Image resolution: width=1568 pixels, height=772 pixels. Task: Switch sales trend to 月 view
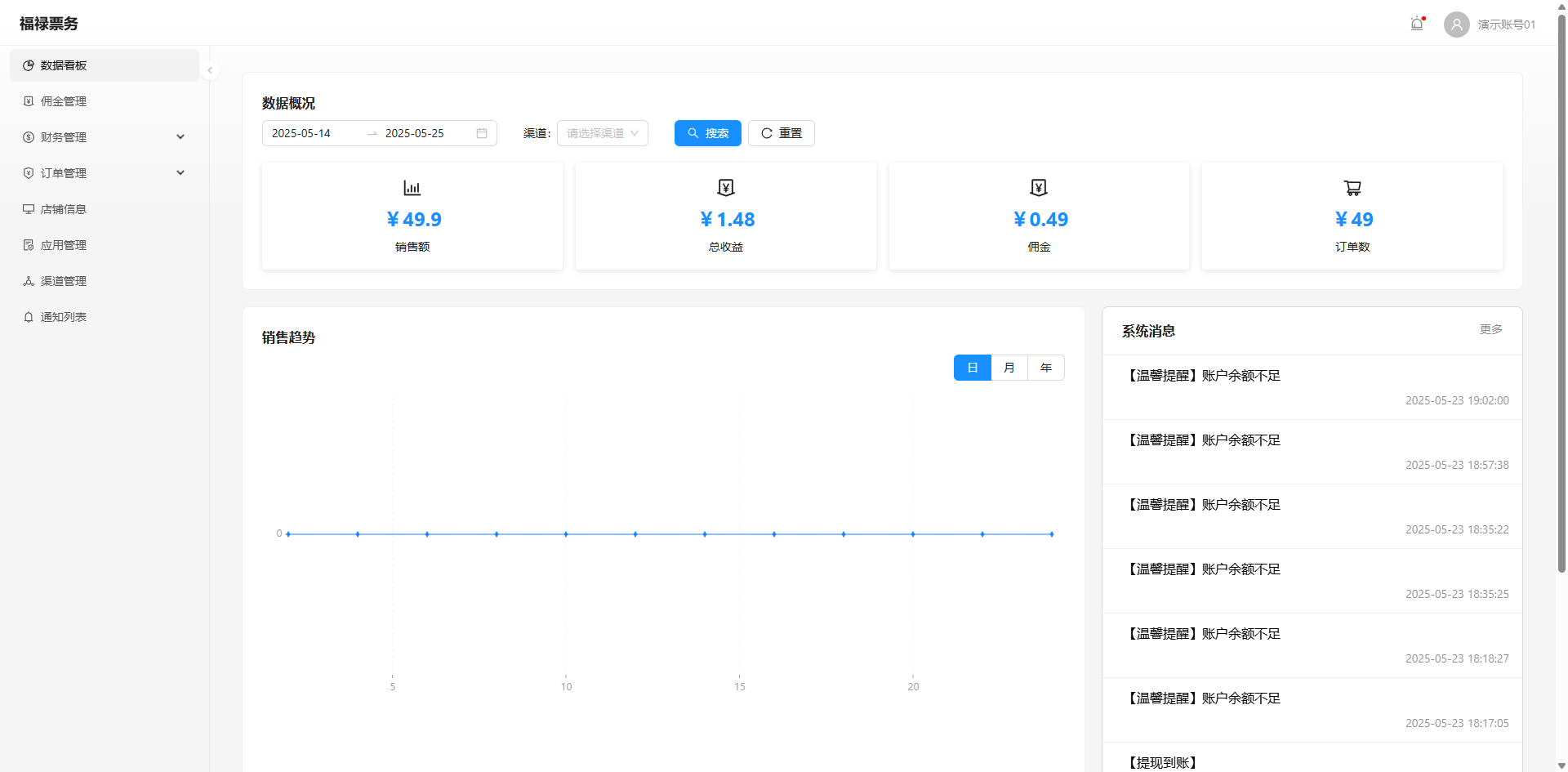(1009, 368)
